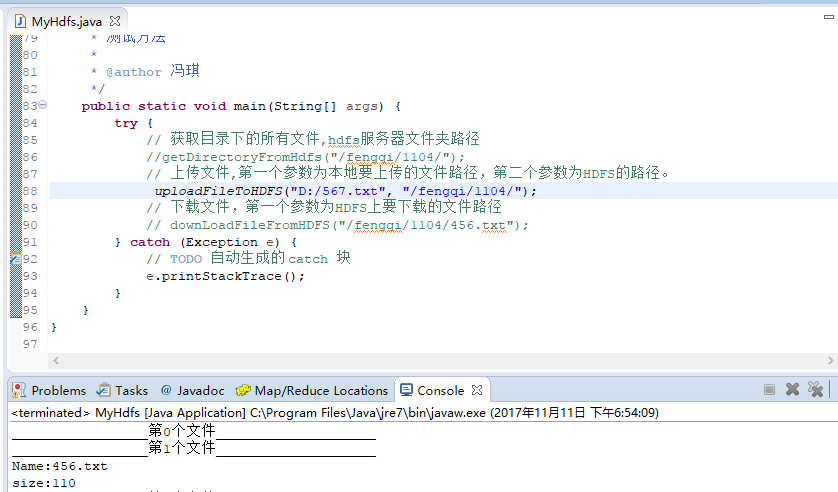The image size is (838, 492).
Task: Click line number 97 in the gutter
Action: click(30, 344)
